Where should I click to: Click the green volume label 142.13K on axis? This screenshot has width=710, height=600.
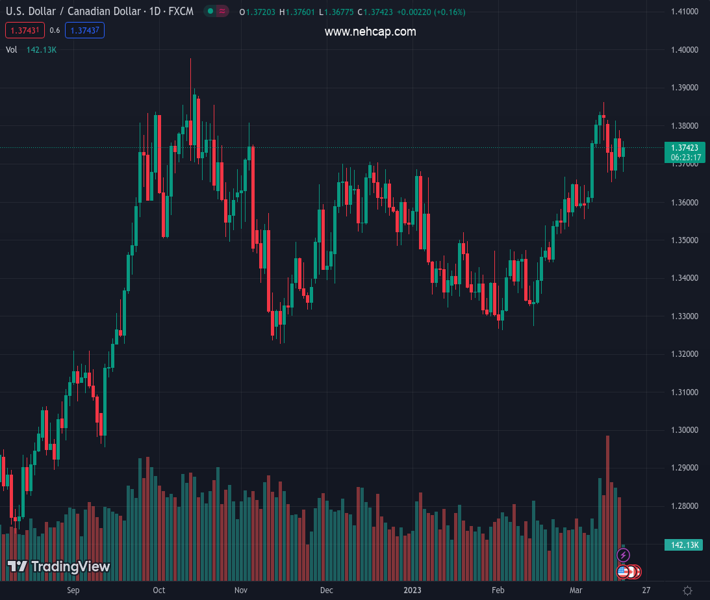685,545
